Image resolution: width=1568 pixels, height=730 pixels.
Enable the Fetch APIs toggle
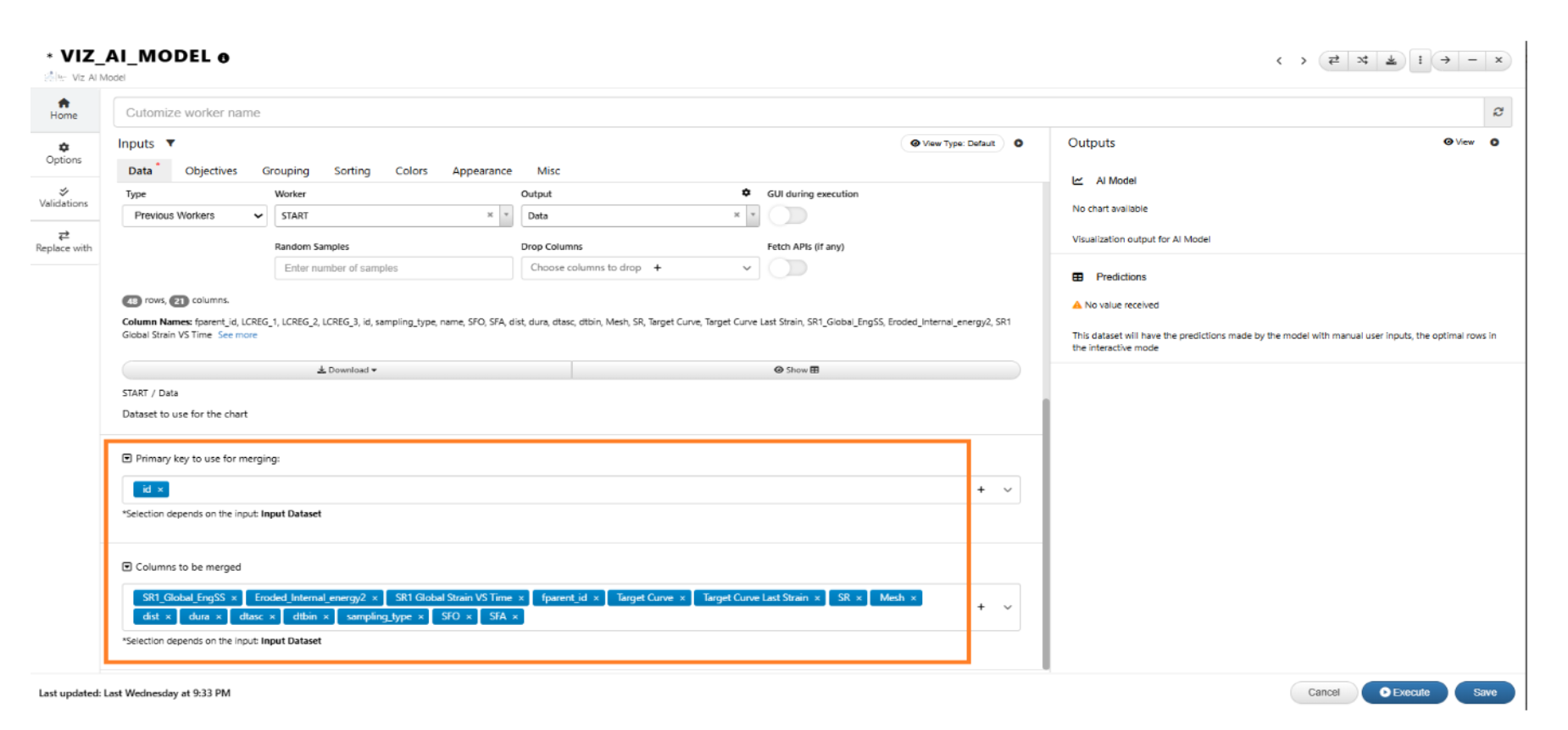(x=787, y=268)
